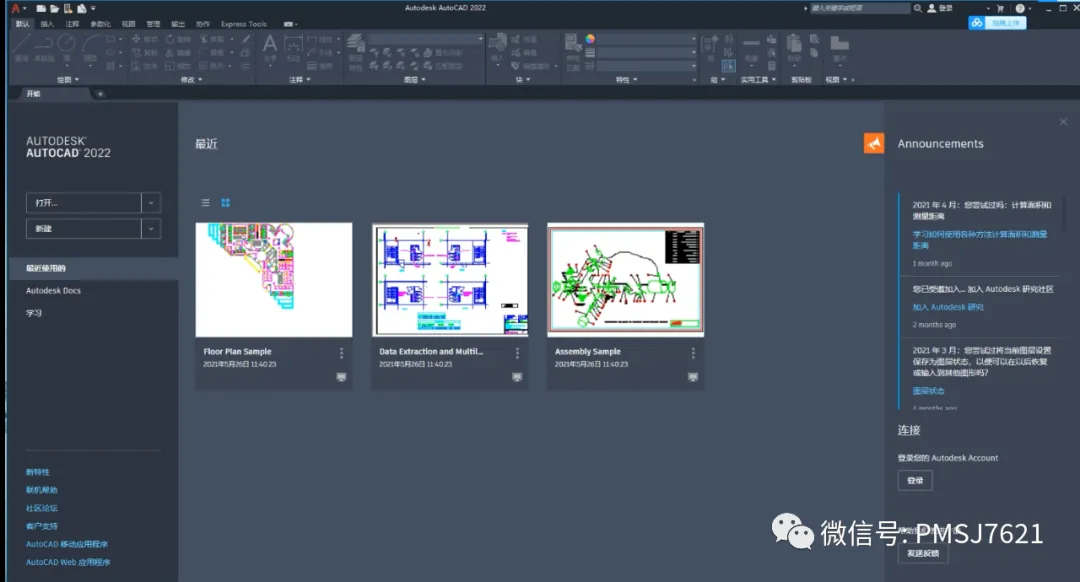Click the shopping cart icon
The height and width of the screenshot is (582, 1080).
point(1000,8)
